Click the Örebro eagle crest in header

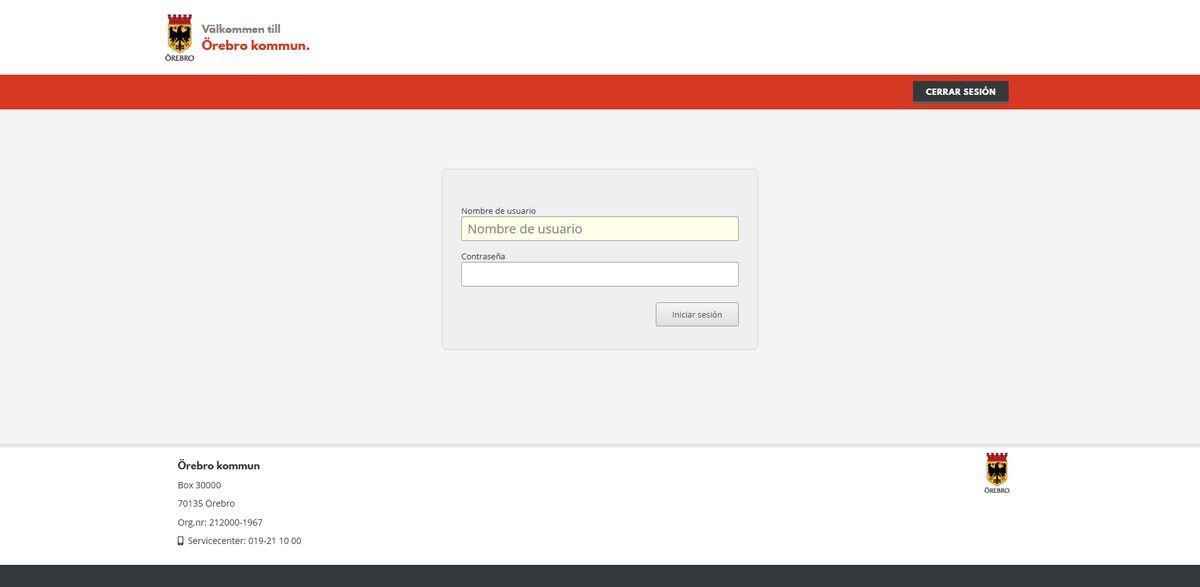pyautogui.click(x=180, y=33)
